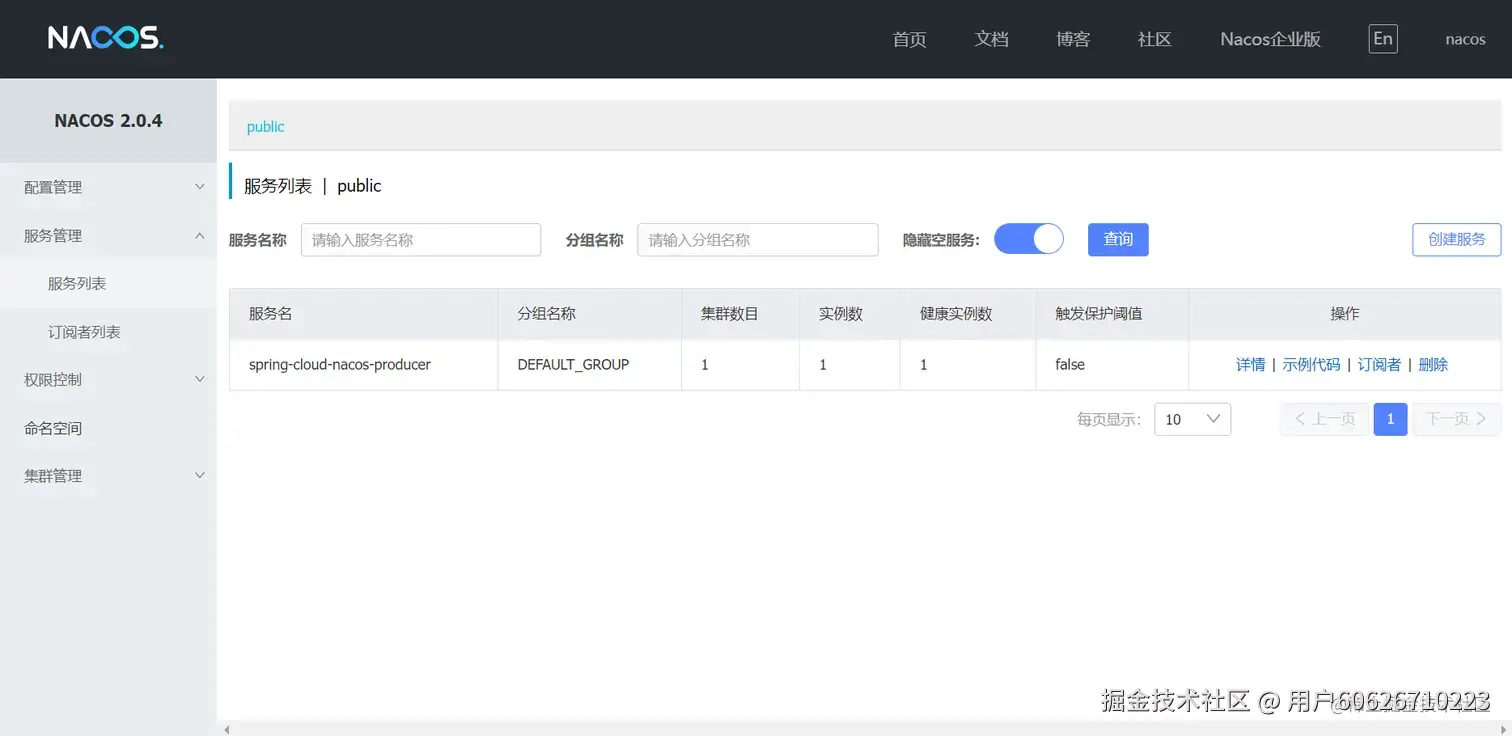The height and width of the screenshot is (736, 1512).
Task: Open the nacos user menu
Action: [1465, 39]
